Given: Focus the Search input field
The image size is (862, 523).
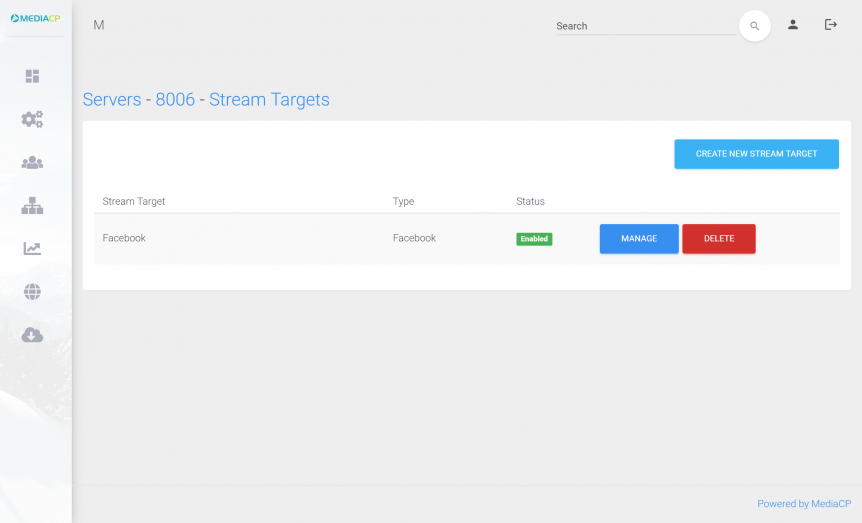Looking at the screenshot, I should pyautogui.click(x=645, y=26).
